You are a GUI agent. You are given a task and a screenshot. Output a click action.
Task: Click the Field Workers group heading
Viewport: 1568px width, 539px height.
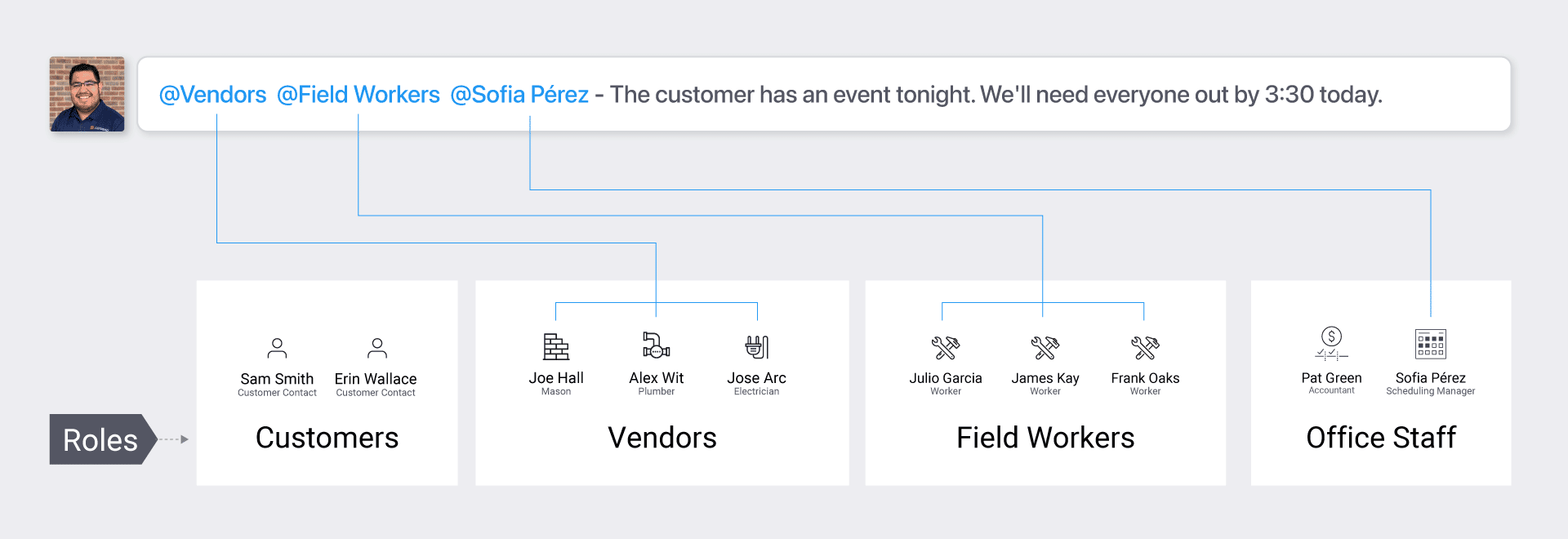click(1045, 438)
